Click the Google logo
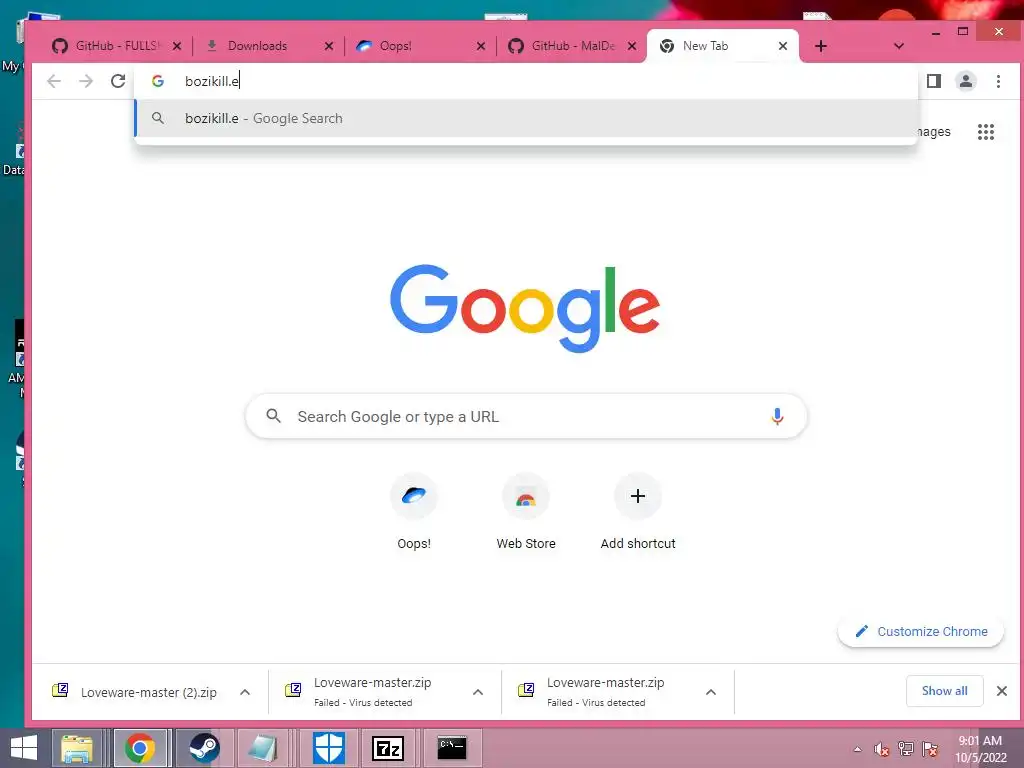The height and width of the screenshot is (768, 1024). click(525, 308)
